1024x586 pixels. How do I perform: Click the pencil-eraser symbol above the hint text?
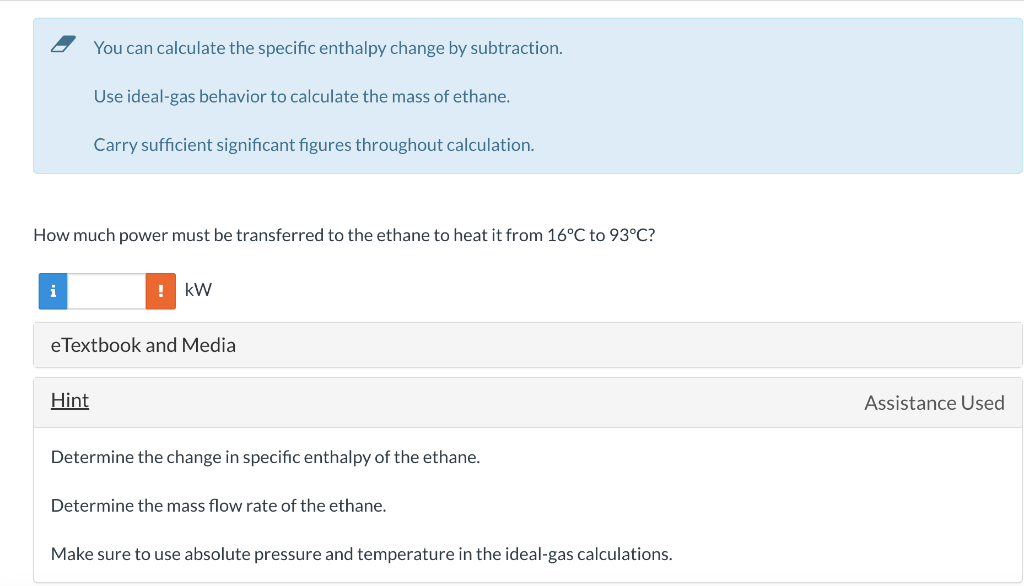pyautogui.click(x=61, y=43)
